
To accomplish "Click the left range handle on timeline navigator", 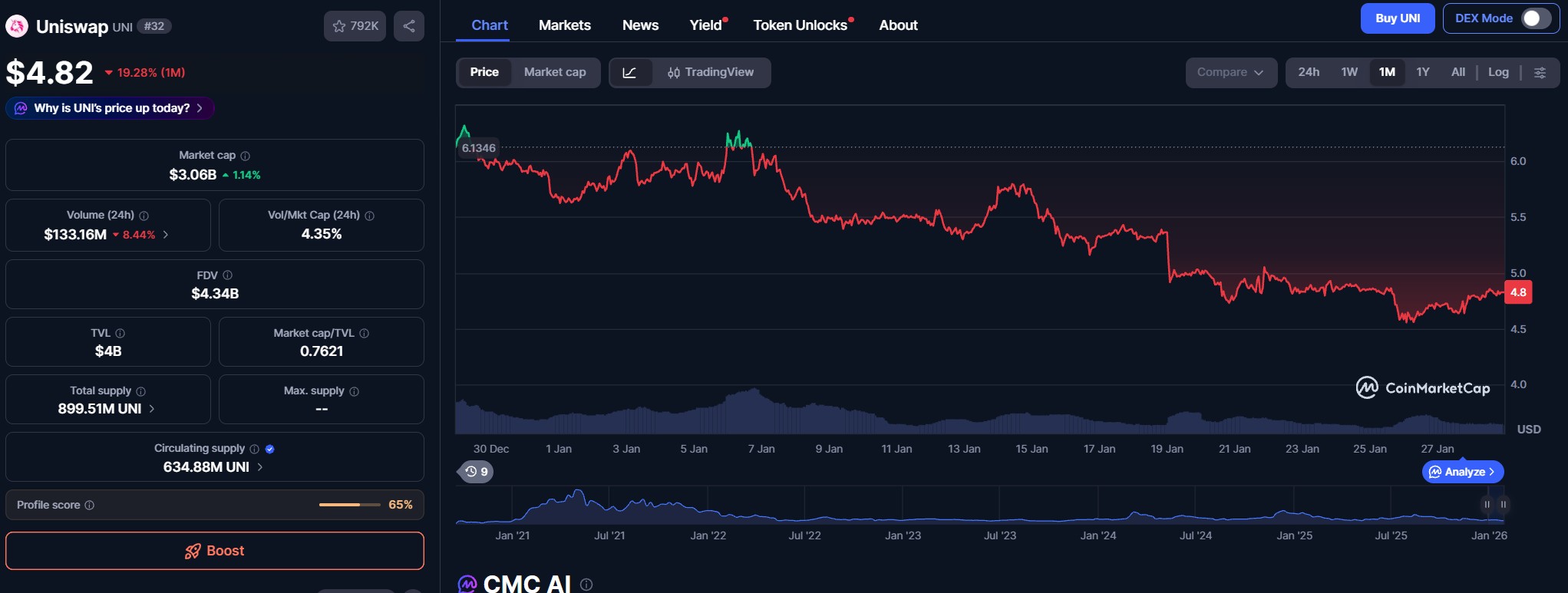I will 1487,505.
